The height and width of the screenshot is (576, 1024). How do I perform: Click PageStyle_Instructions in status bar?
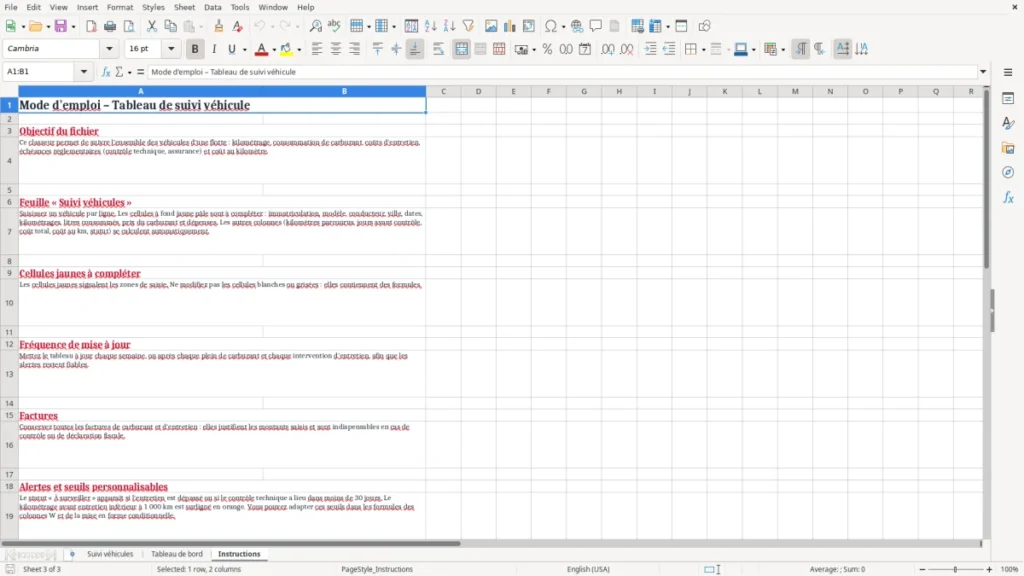coord(377,569)
